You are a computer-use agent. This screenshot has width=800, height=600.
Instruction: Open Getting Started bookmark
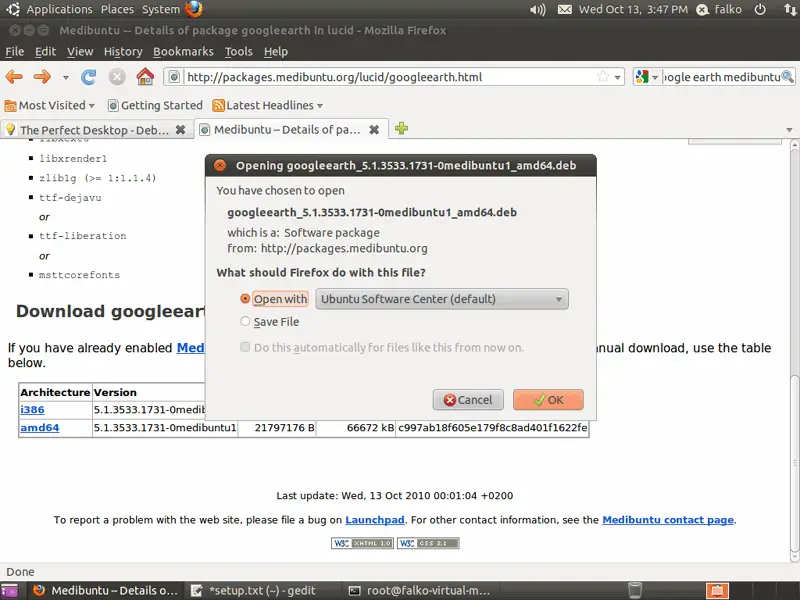click(x=156, y=105)
